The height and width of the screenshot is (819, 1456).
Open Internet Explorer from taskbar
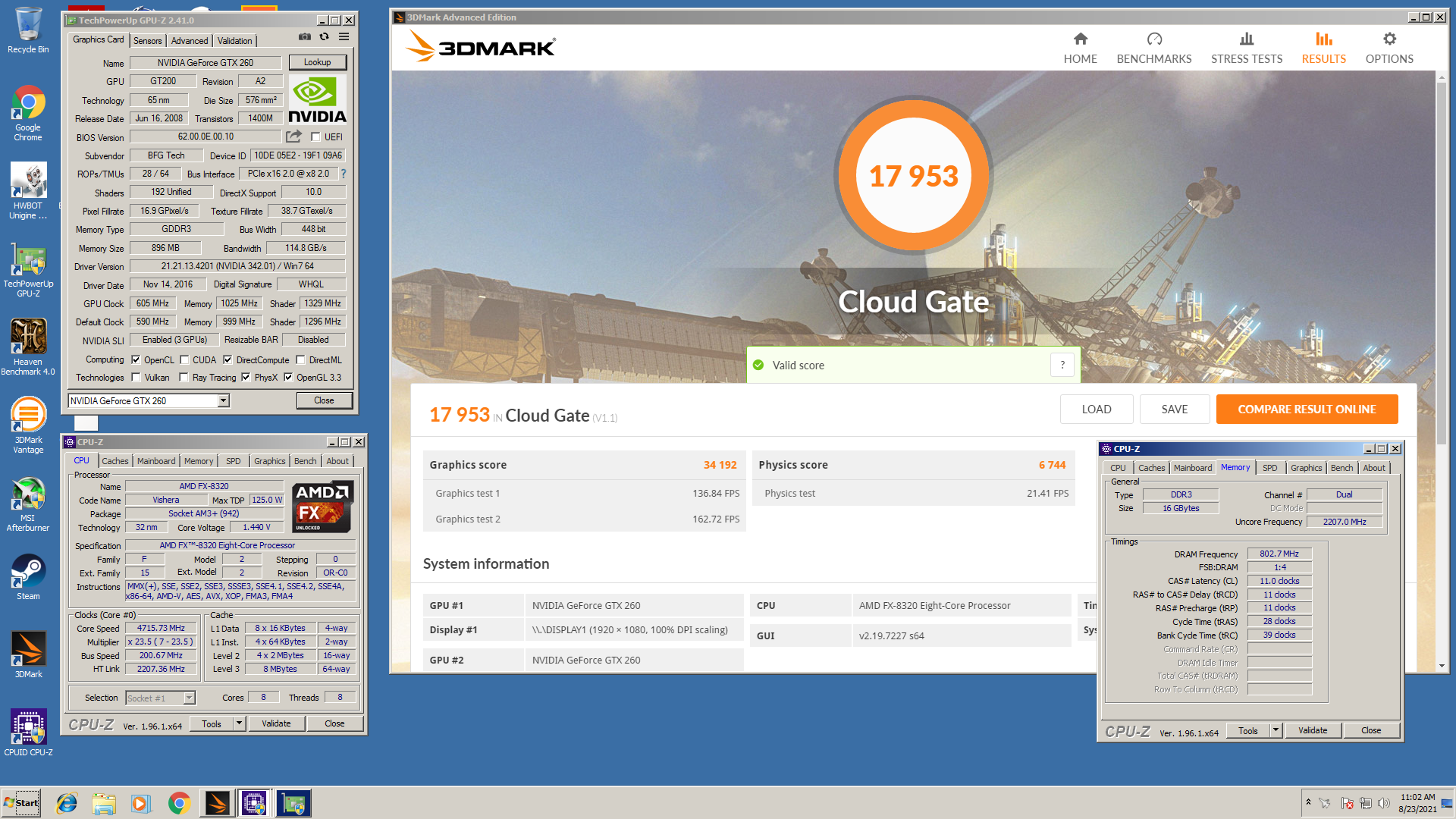(x=67, y=803)
